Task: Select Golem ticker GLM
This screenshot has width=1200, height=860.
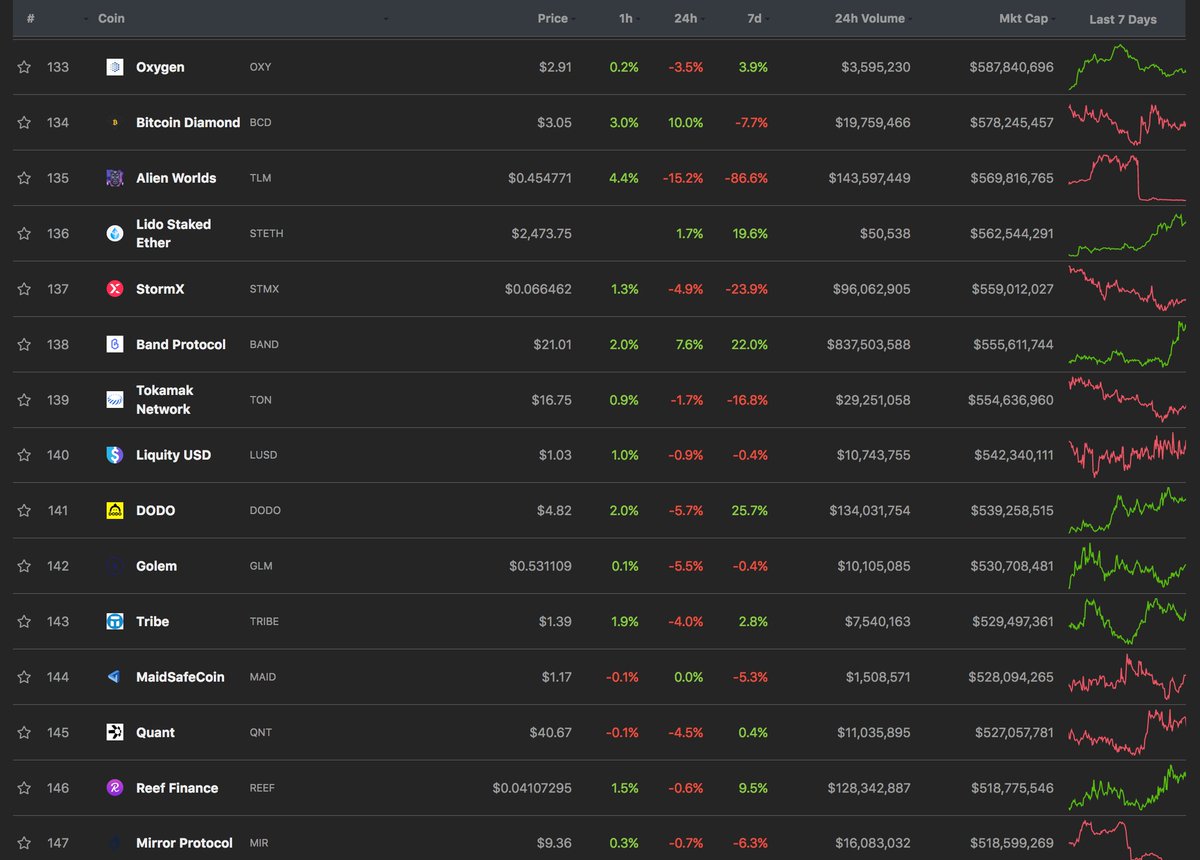Action: click(x=260, y=566)
